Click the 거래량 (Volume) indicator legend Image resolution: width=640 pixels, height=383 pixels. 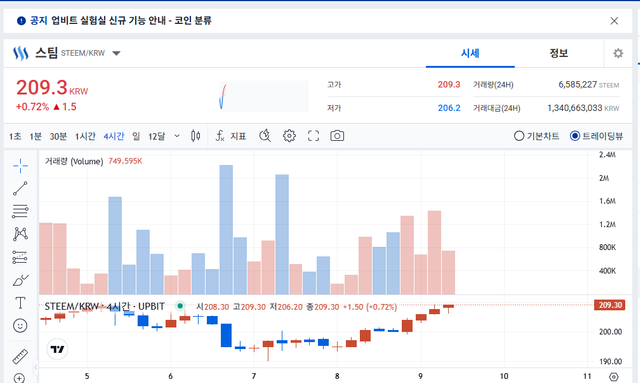74,161
